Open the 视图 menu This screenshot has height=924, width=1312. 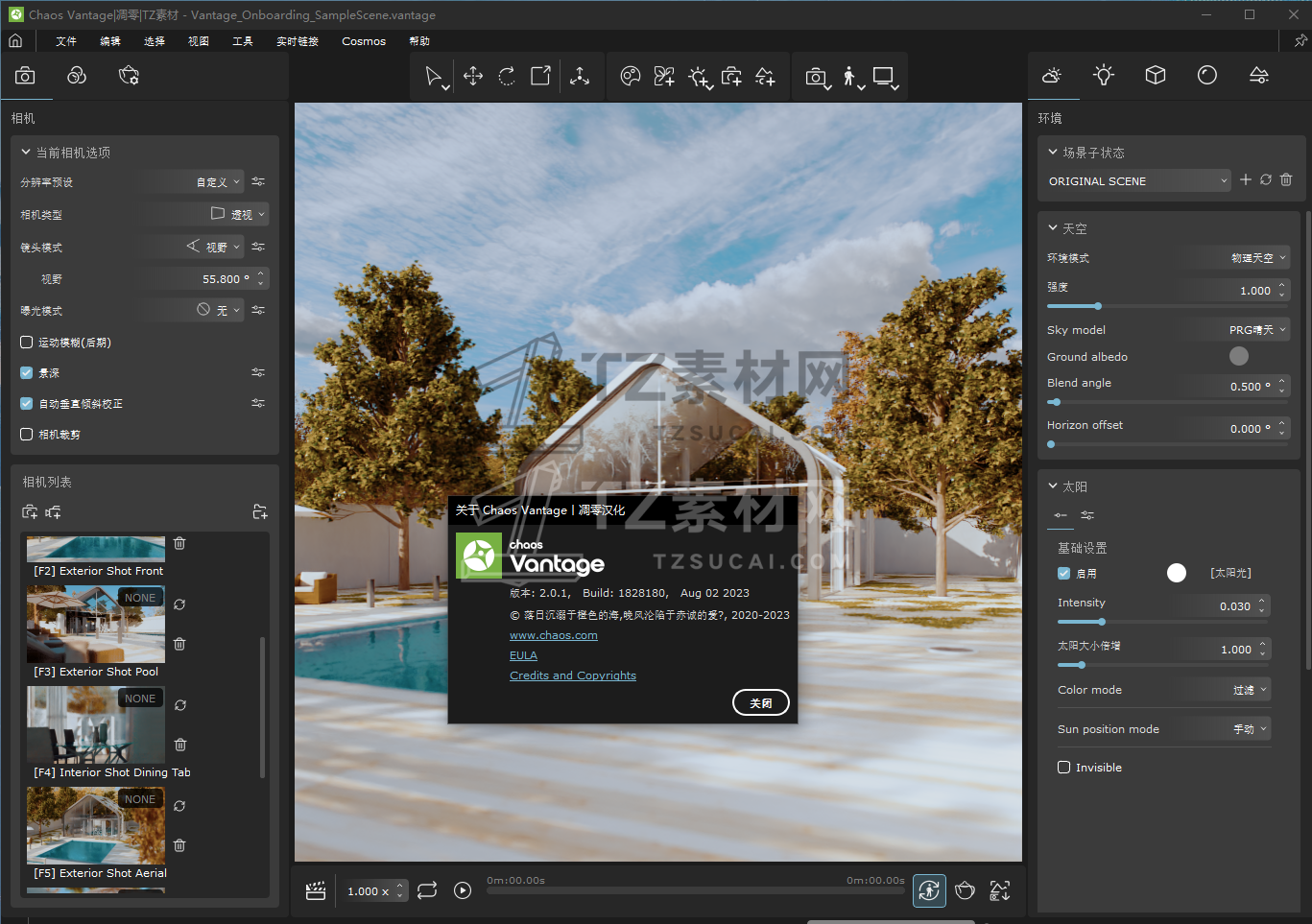coord(199,41)
